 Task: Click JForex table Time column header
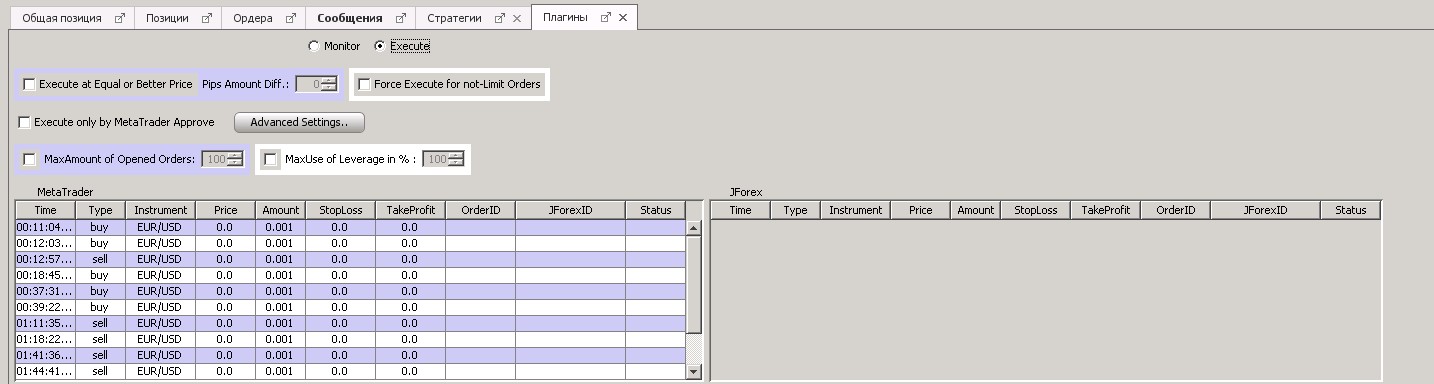coord(740,210)
